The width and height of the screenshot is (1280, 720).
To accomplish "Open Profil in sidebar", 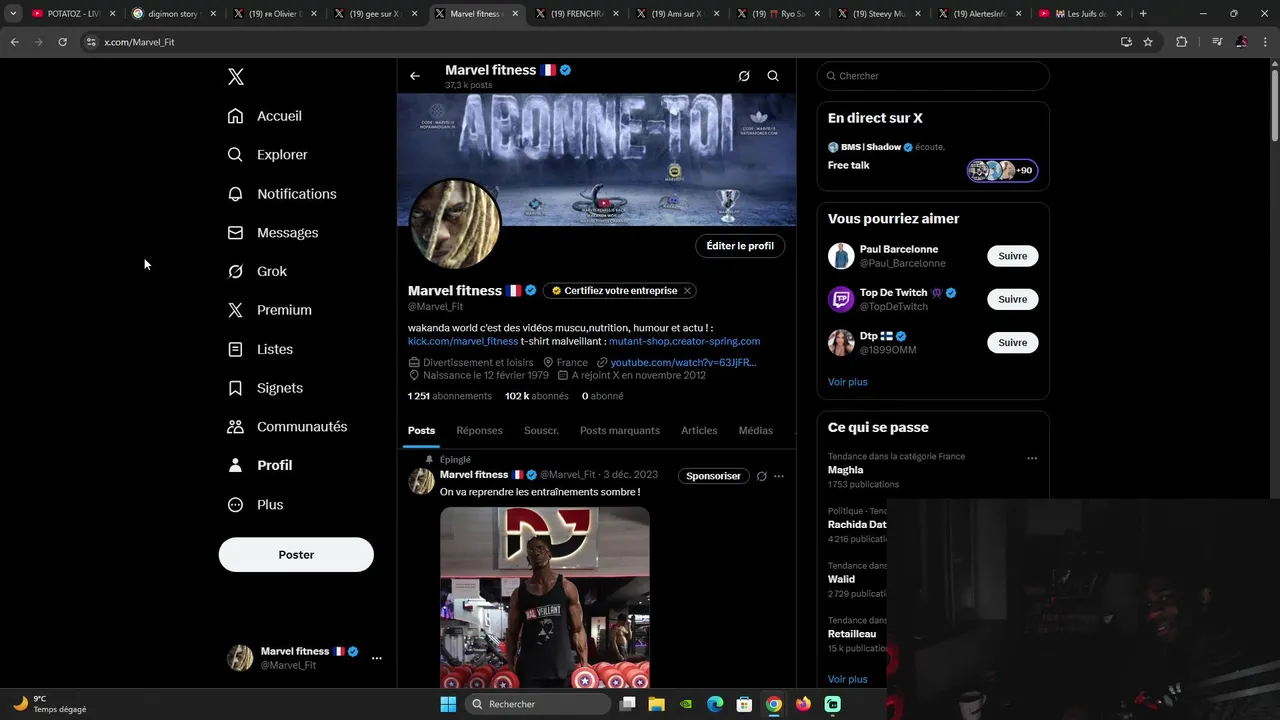I will 260,465.
